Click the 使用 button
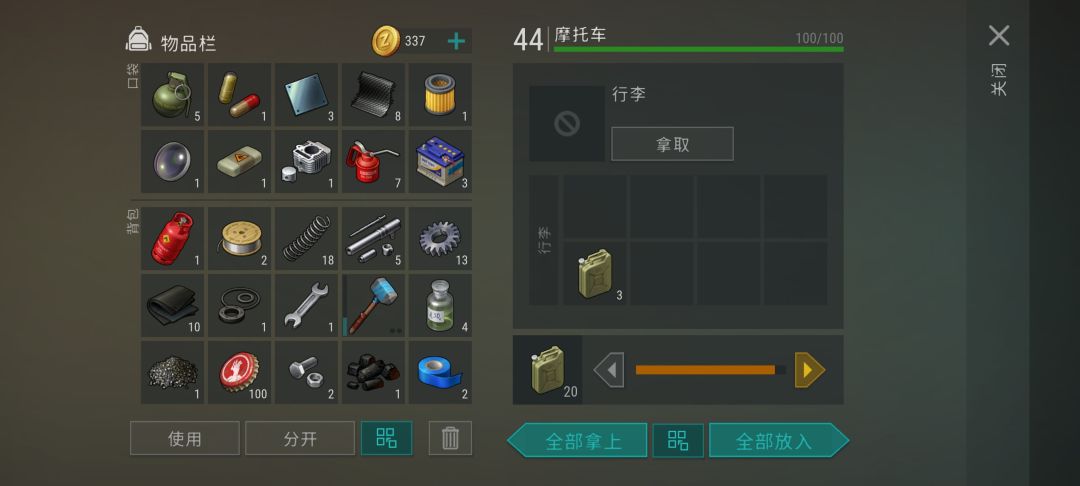Screen dimensions: 1080x486 185,438
